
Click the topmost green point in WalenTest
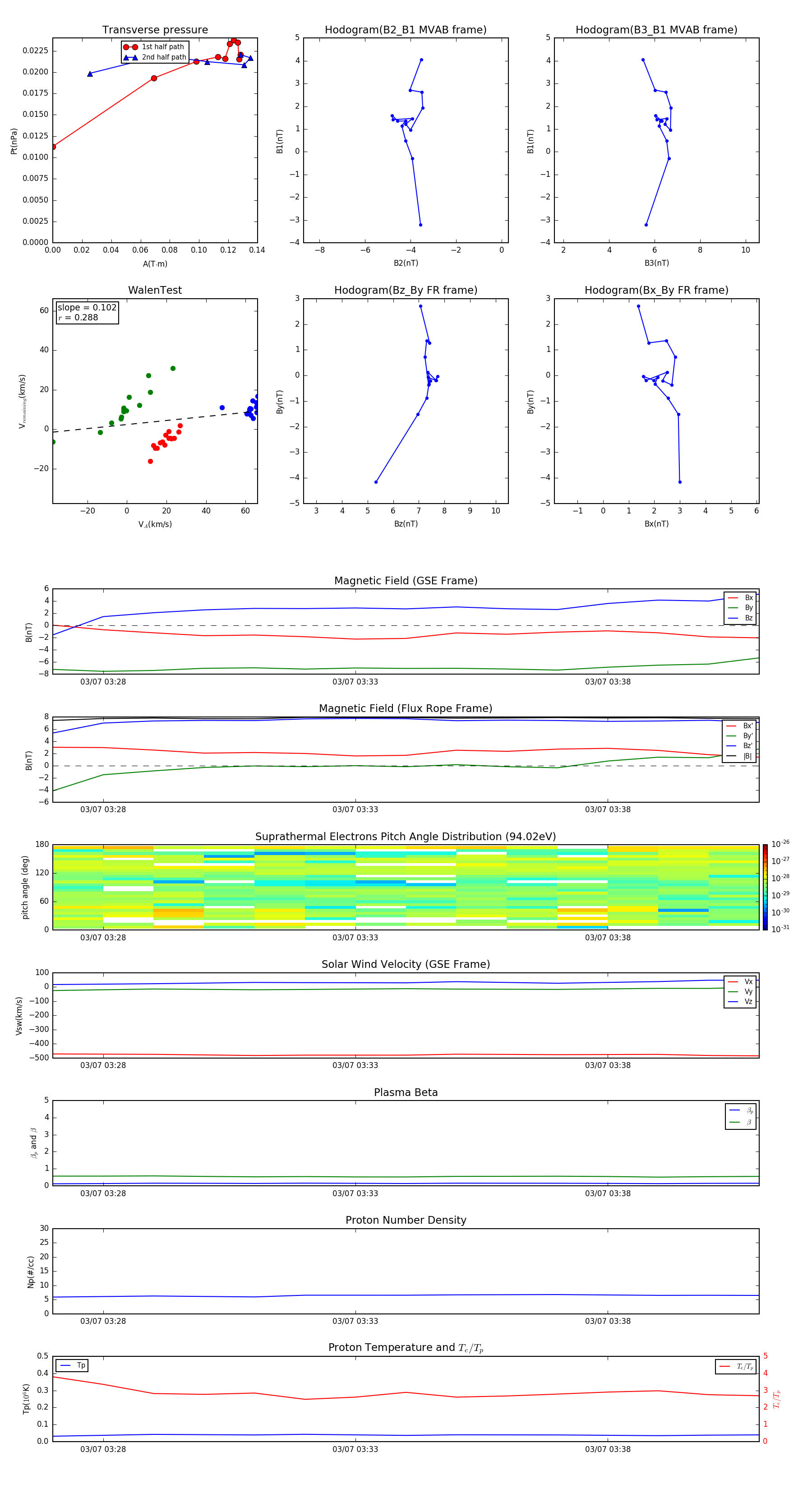[x=173, y=369]
